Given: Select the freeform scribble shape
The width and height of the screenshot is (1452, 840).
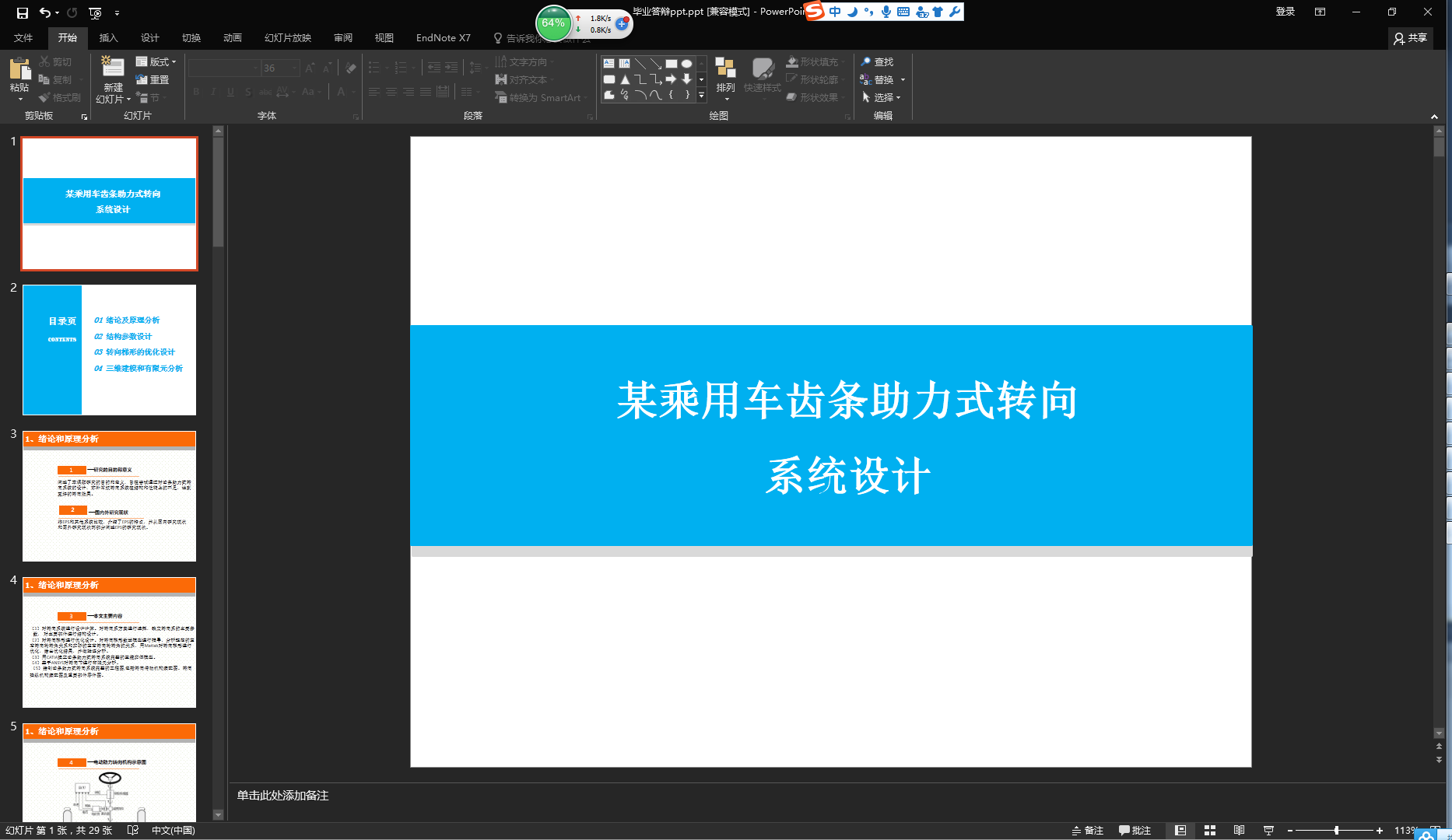Looking at the screenshot, I should (x=624, y=95).
